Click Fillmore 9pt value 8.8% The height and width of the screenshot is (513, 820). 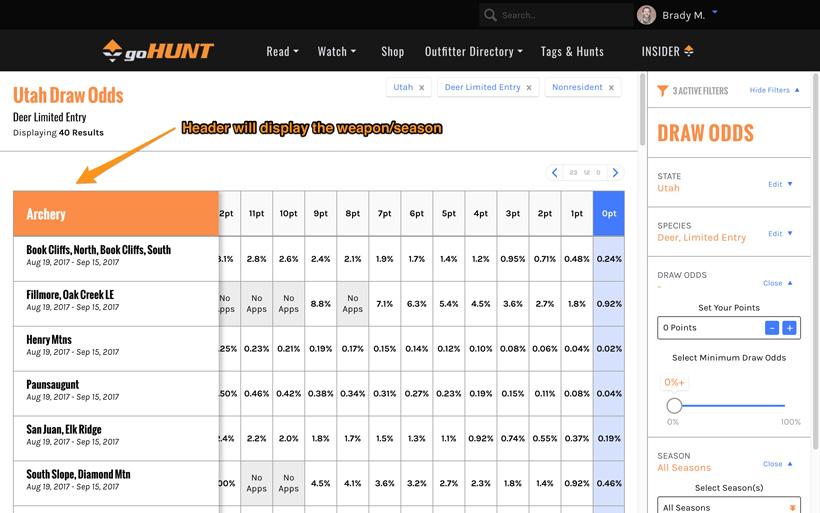tap(321, 304)
